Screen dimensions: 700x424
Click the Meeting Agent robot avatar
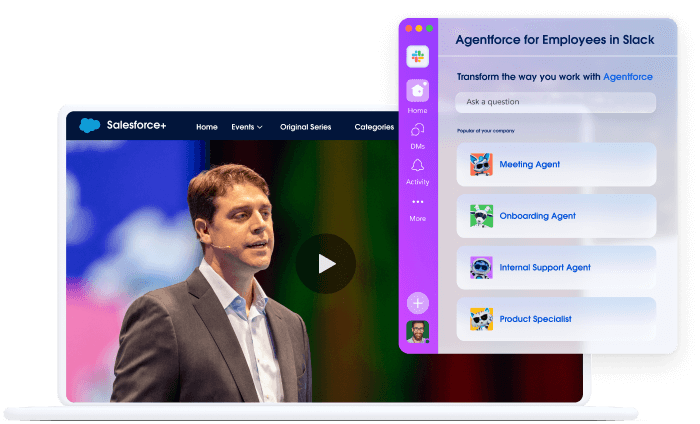481,164
